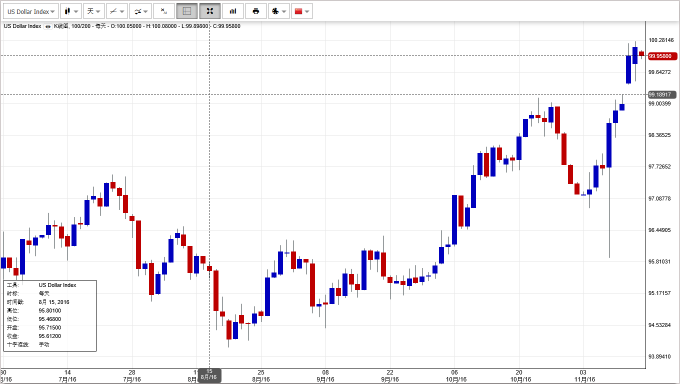This screenshot has width=680, height=384.
Task: Click the 22 9月/16 date axis label
Action: pyautogui.click(x=390, y=376)
